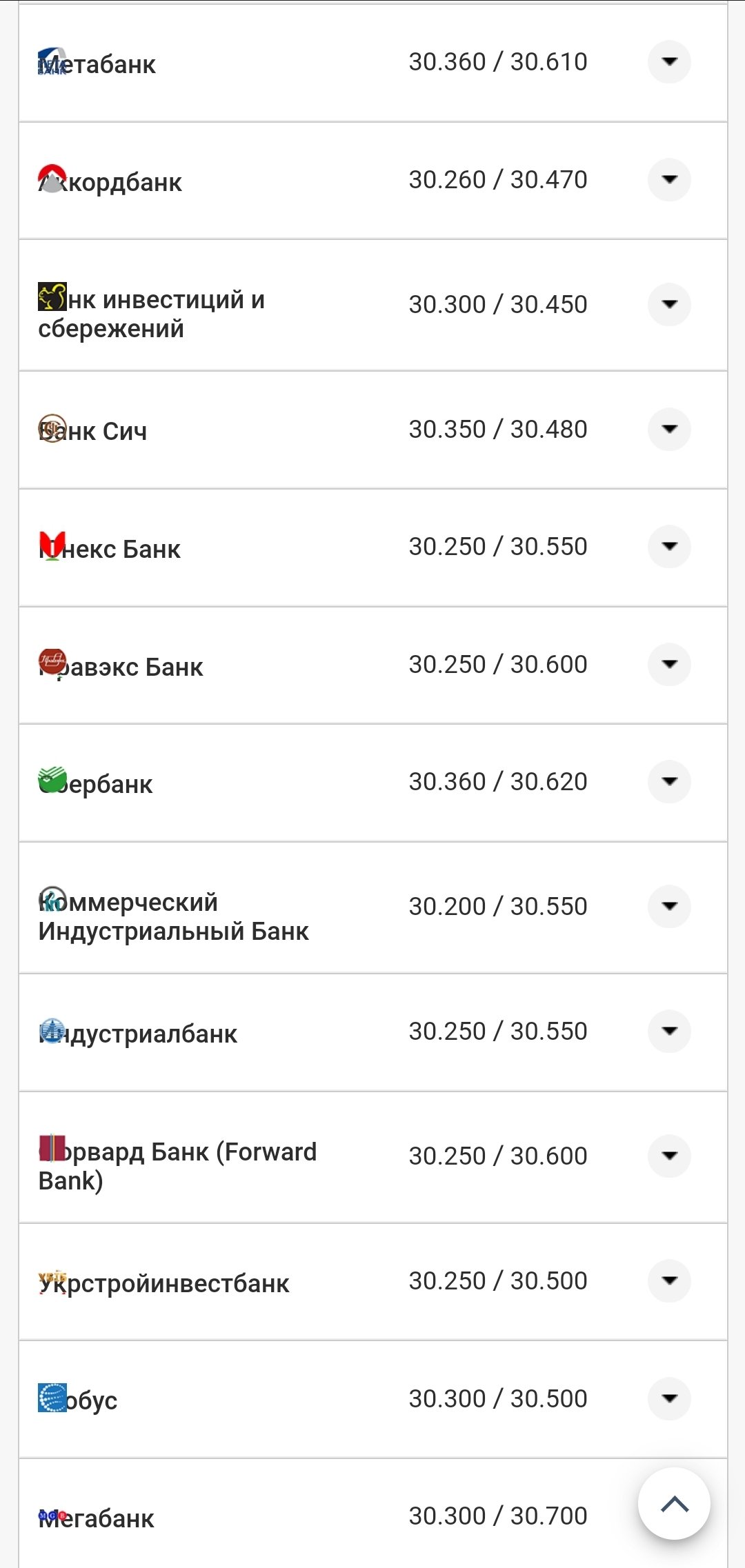745x1568 pixels.
Task: Open the Мегабанк bank name link
Action: (97, 1518)
